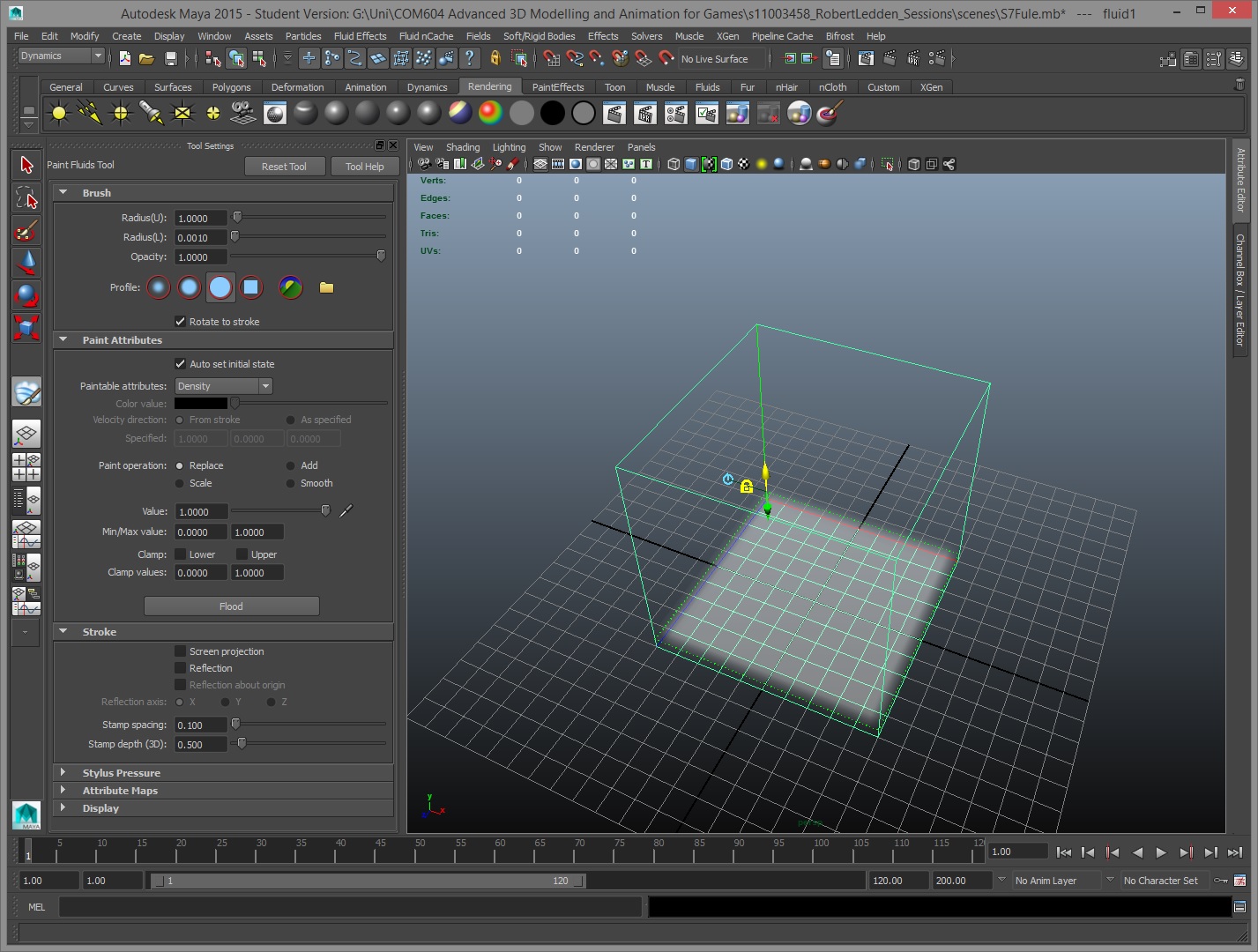Click the Flood button

pyautogui.click(x=231, y=606)
